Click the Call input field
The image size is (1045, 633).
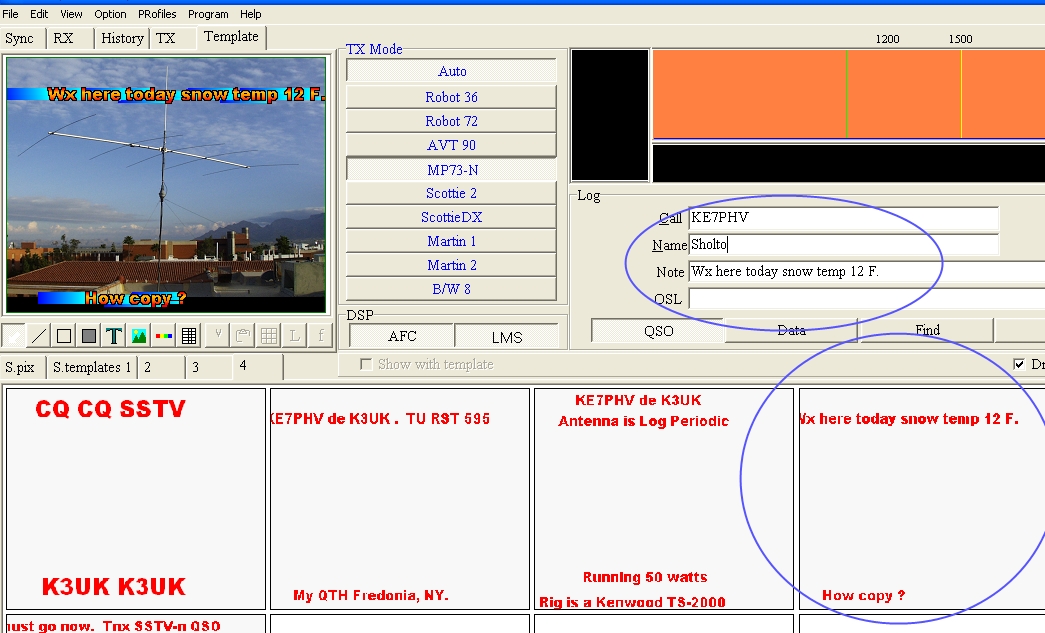click(x=843, y=219)
